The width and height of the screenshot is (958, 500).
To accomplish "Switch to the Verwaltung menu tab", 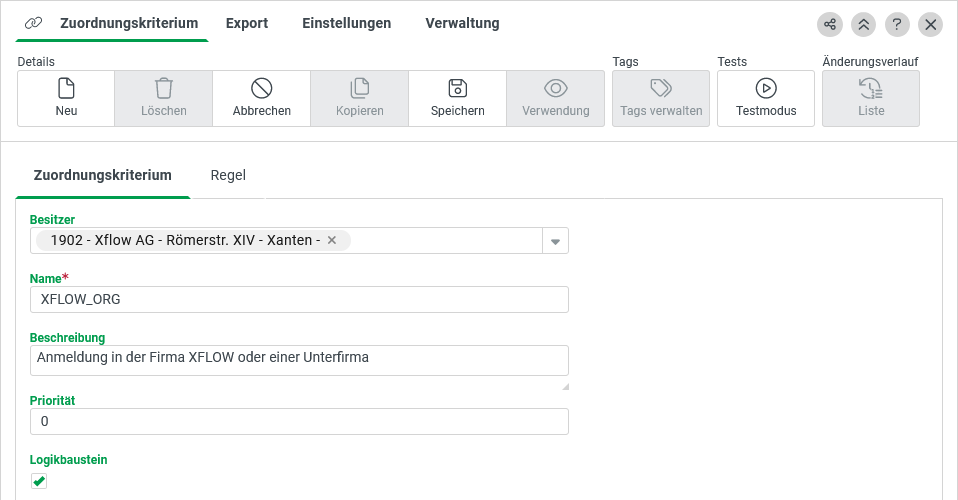I will click(x=462, y=23).
